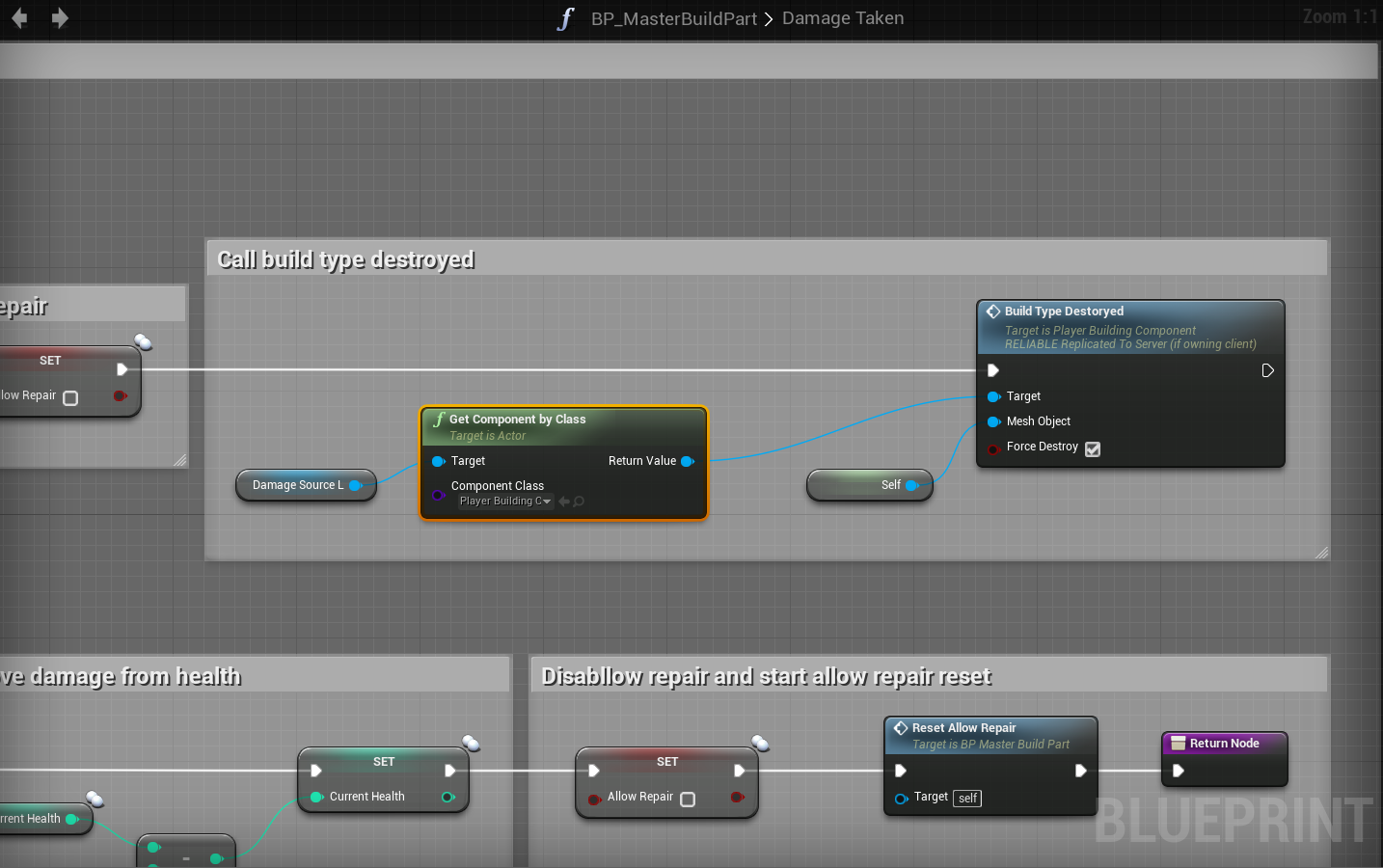Click the Return Node exec input pin
Screen dimensions: 1383x868
(1178, 771)
